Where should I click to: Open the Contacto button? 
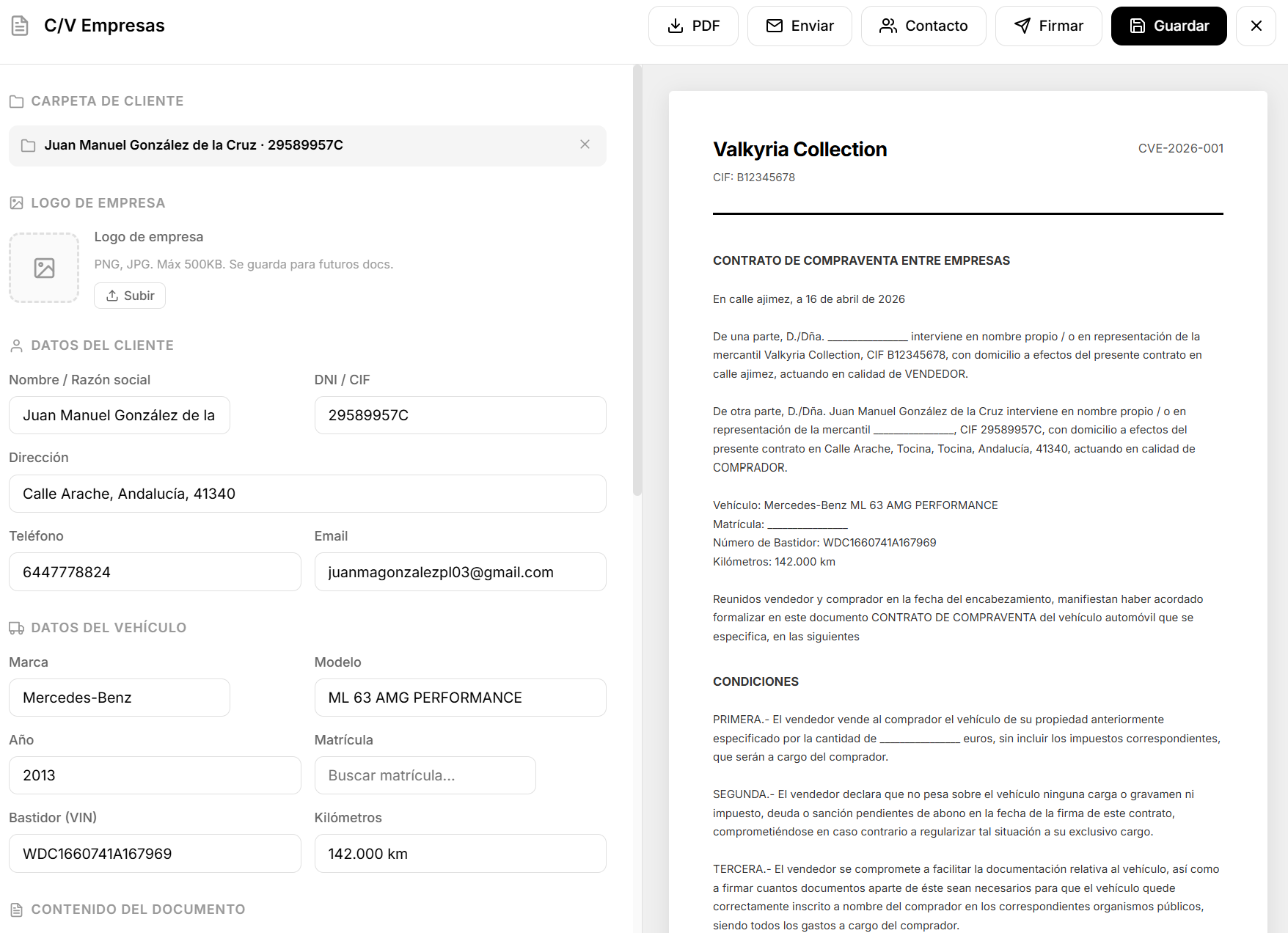click(923, 26)
